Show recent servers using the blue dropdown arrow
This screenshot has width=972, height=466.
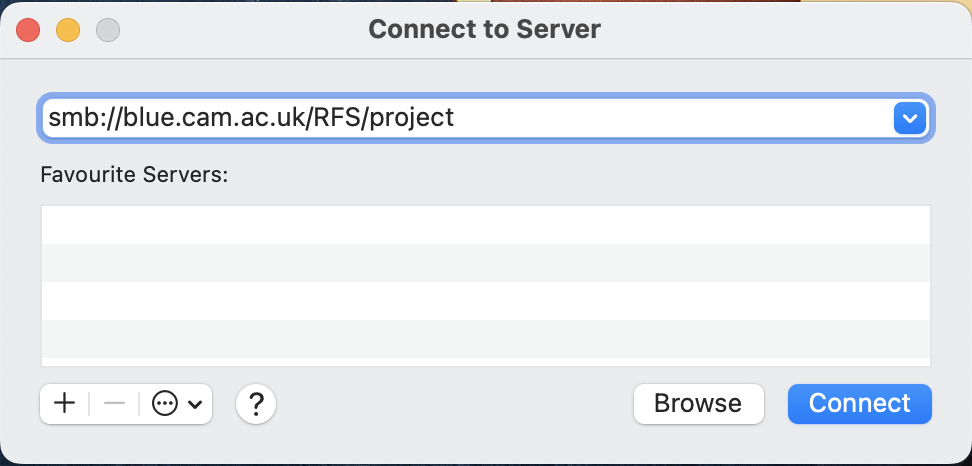[908, 119]
